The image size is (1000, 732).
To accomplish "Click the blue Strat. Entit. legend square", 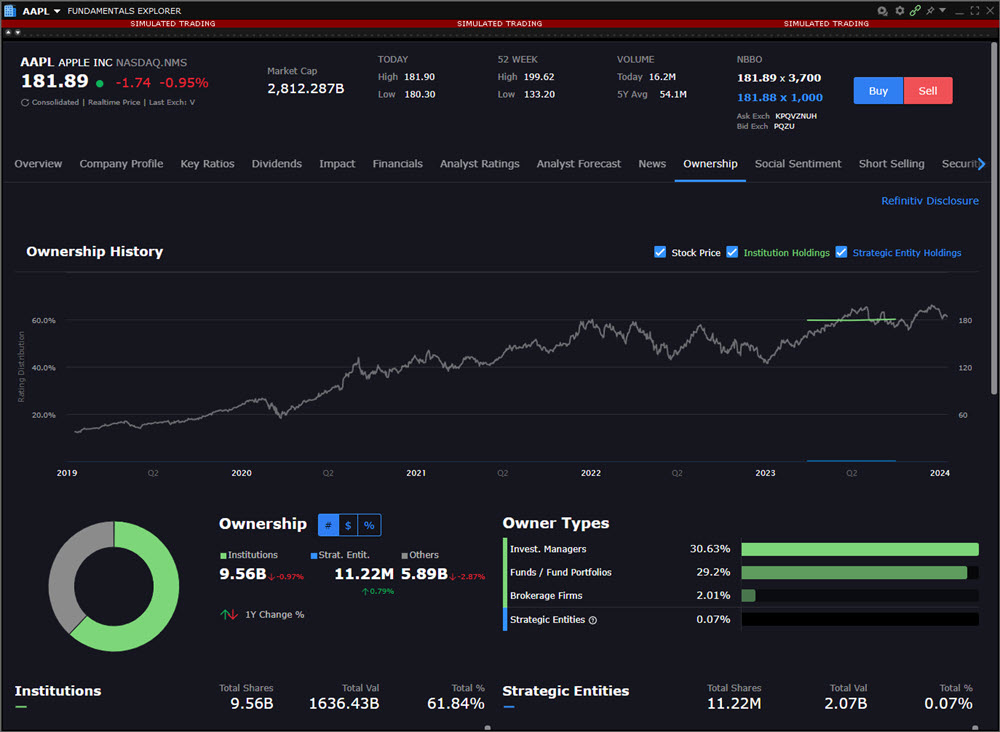I will coord(314,556).
